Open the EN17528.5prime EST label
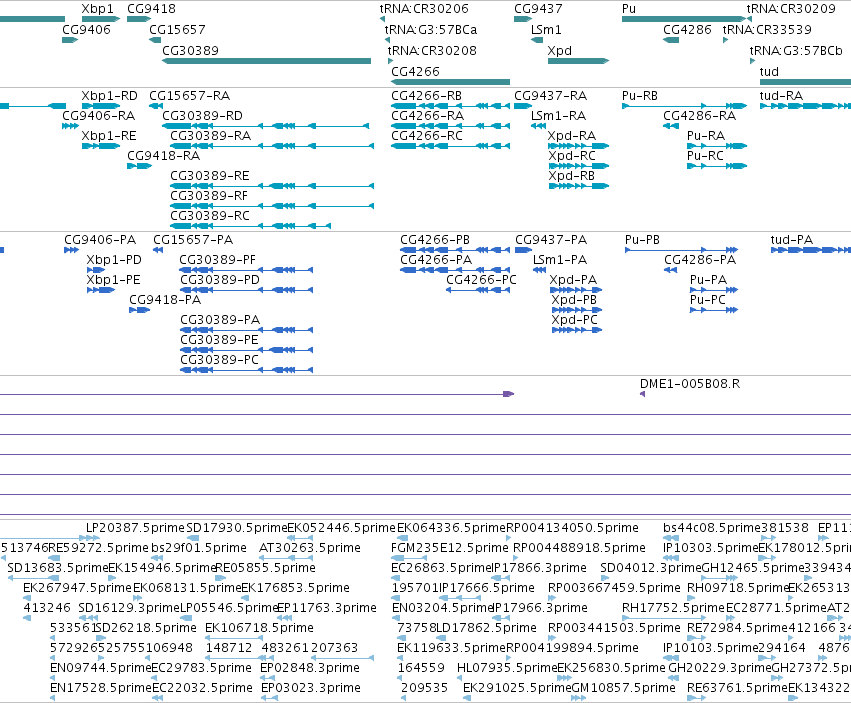Image resolution: width=851 pixels, height=703 pixels. (101, 688)
